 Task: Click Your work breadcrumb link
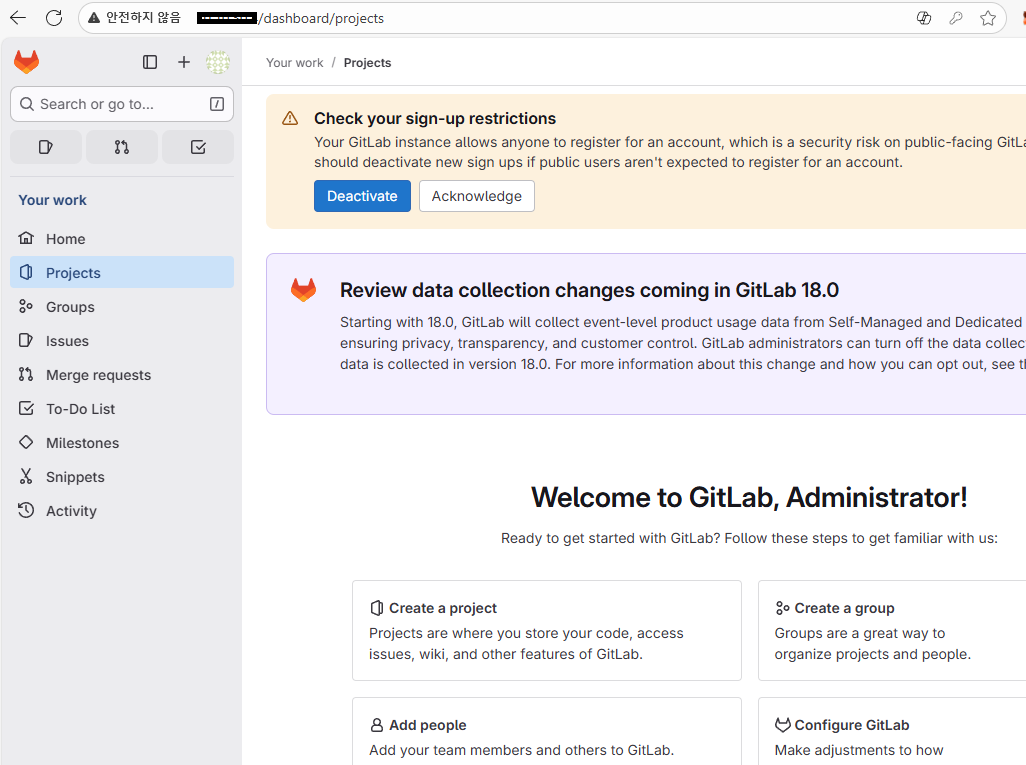(294, 63)
